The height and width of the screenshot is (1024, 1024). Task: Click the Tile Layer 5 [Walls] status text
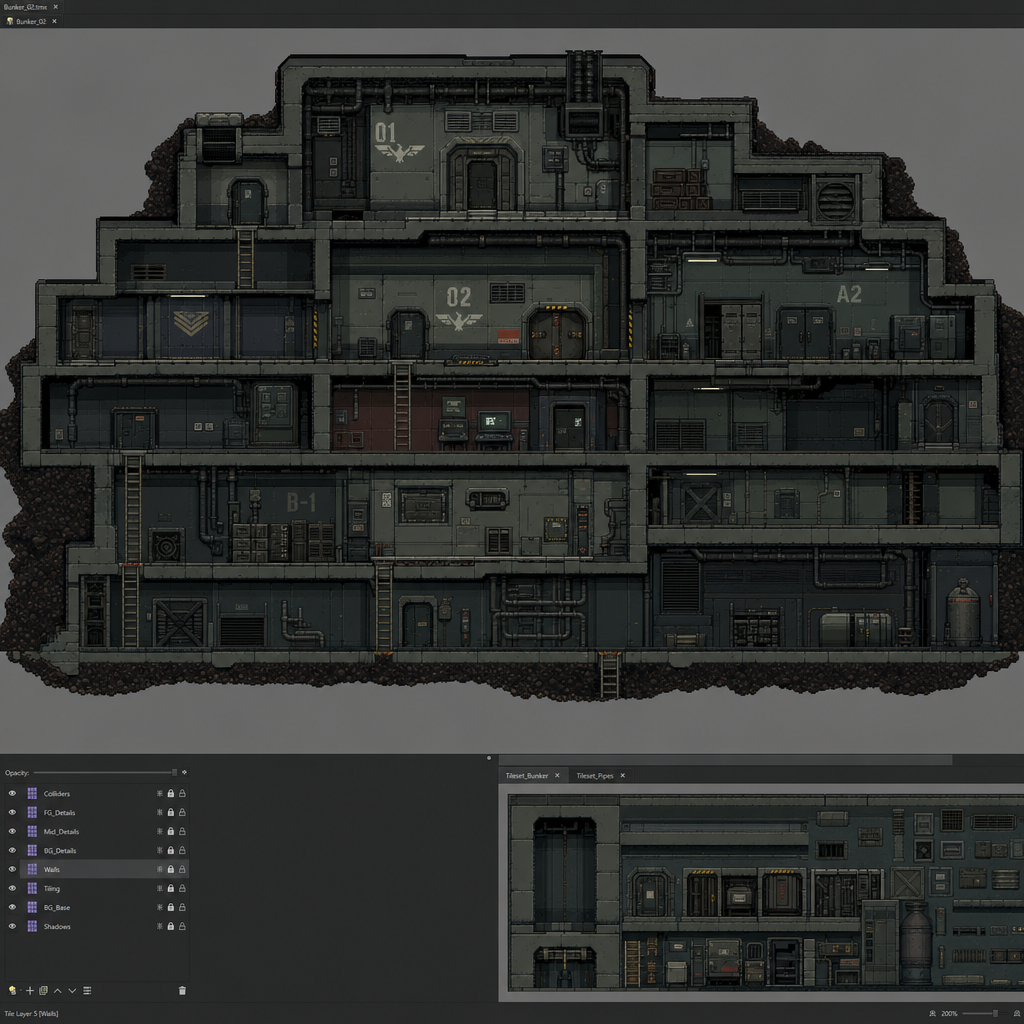31,1014
